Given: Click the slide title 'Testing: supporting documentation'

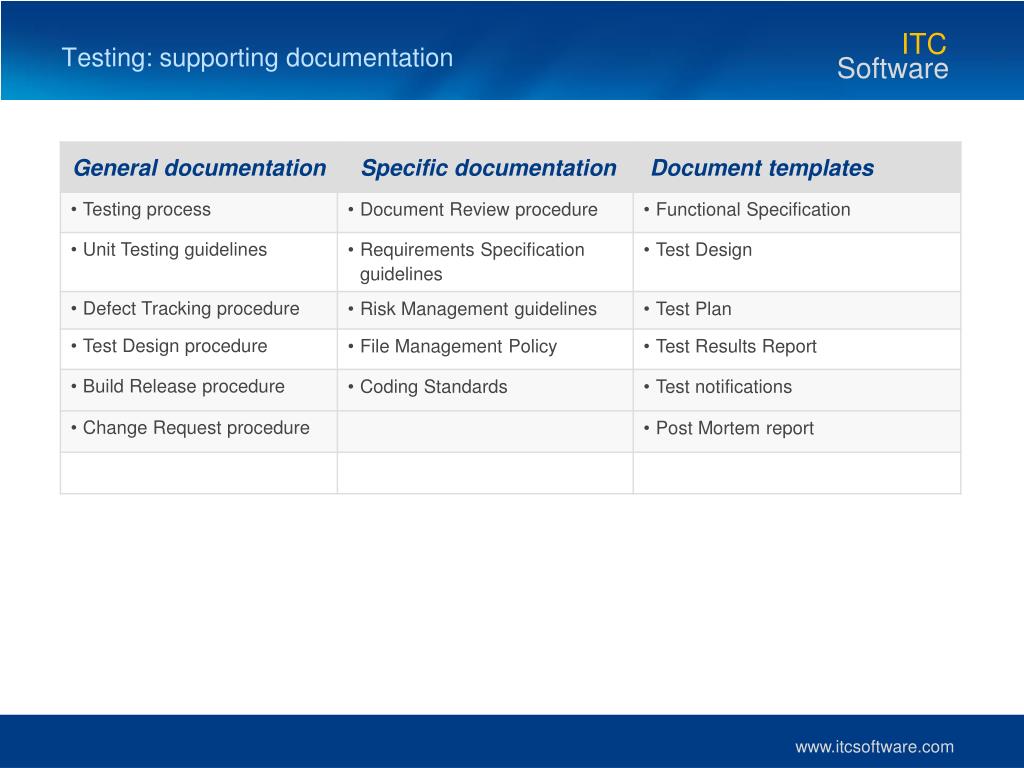Looking at the screenshot, I should [257, 59].
